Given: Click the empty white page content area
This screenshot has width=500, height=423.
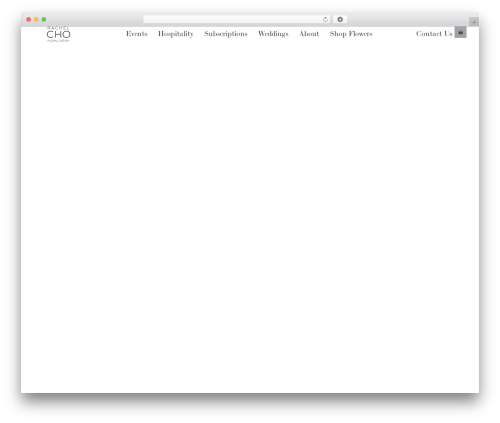Looking at the screenshot, I should pyautogui.click(x=250, y=217).
